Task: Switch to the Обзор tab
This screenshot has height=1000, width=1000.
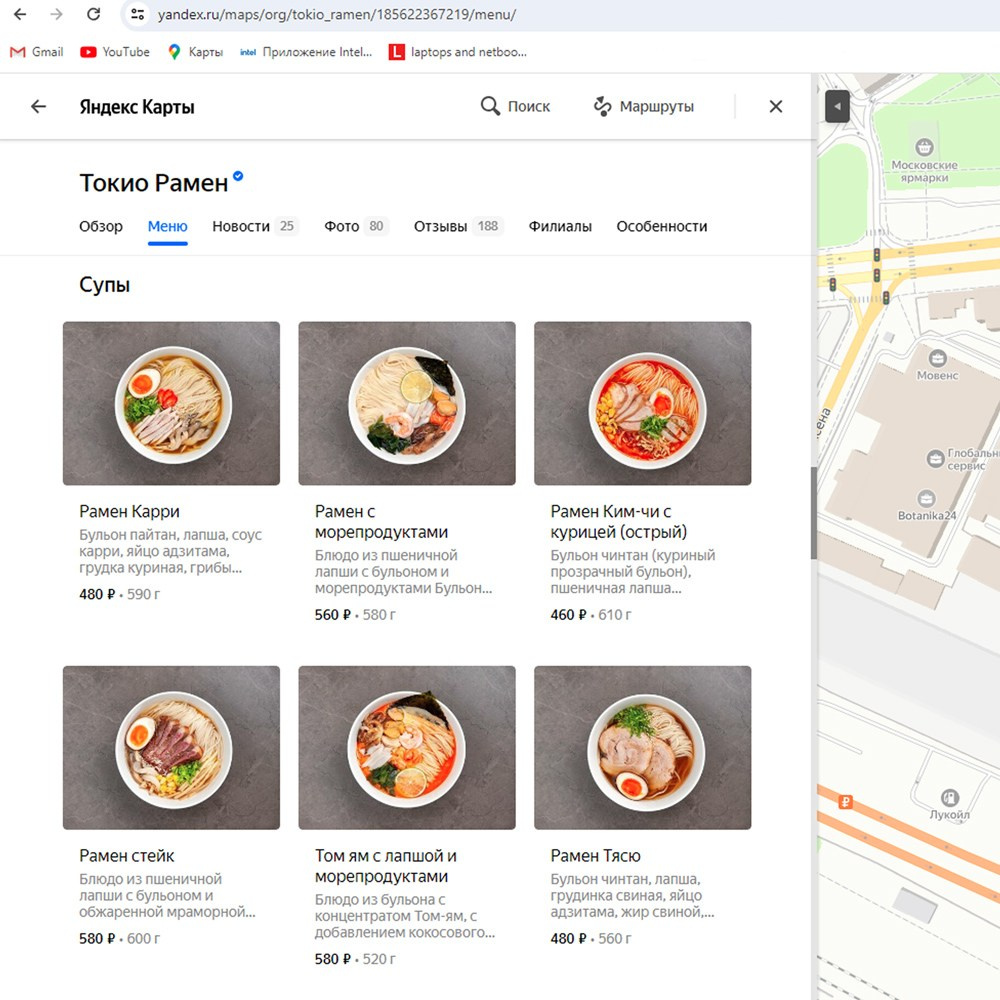Action: 101,226
